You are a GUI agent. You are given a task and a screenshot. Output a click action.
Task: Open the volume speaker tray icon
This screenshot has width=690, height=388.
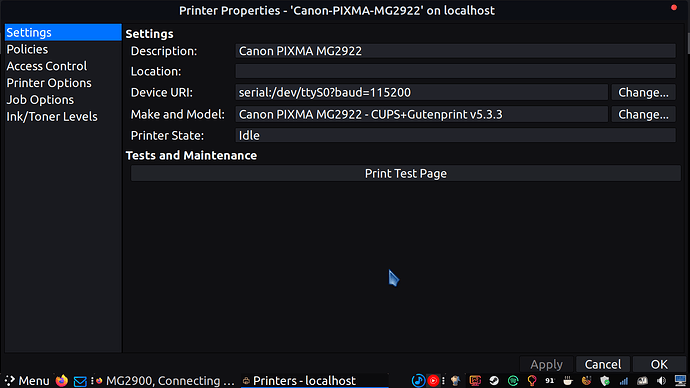click(661, 381)
